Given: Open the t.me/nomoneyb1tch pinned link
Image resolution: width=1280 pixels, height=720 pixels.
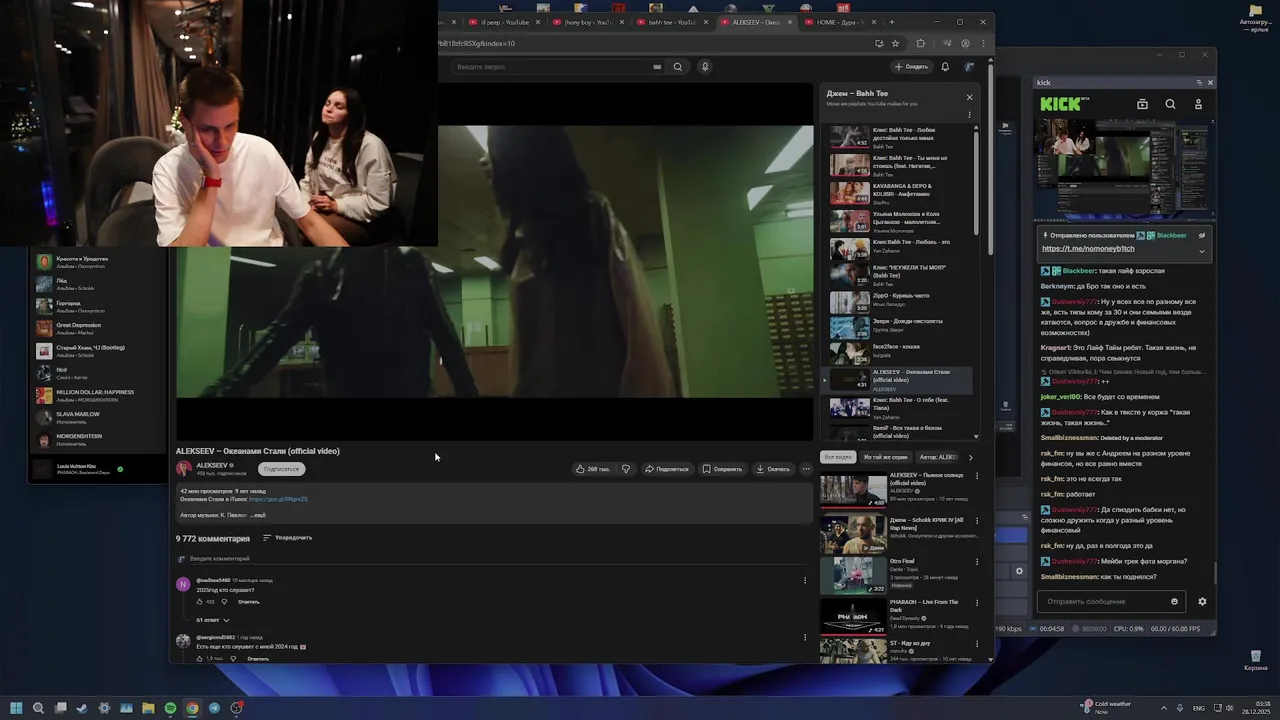Looking at the screenshot, I should tap(1088, 249).
